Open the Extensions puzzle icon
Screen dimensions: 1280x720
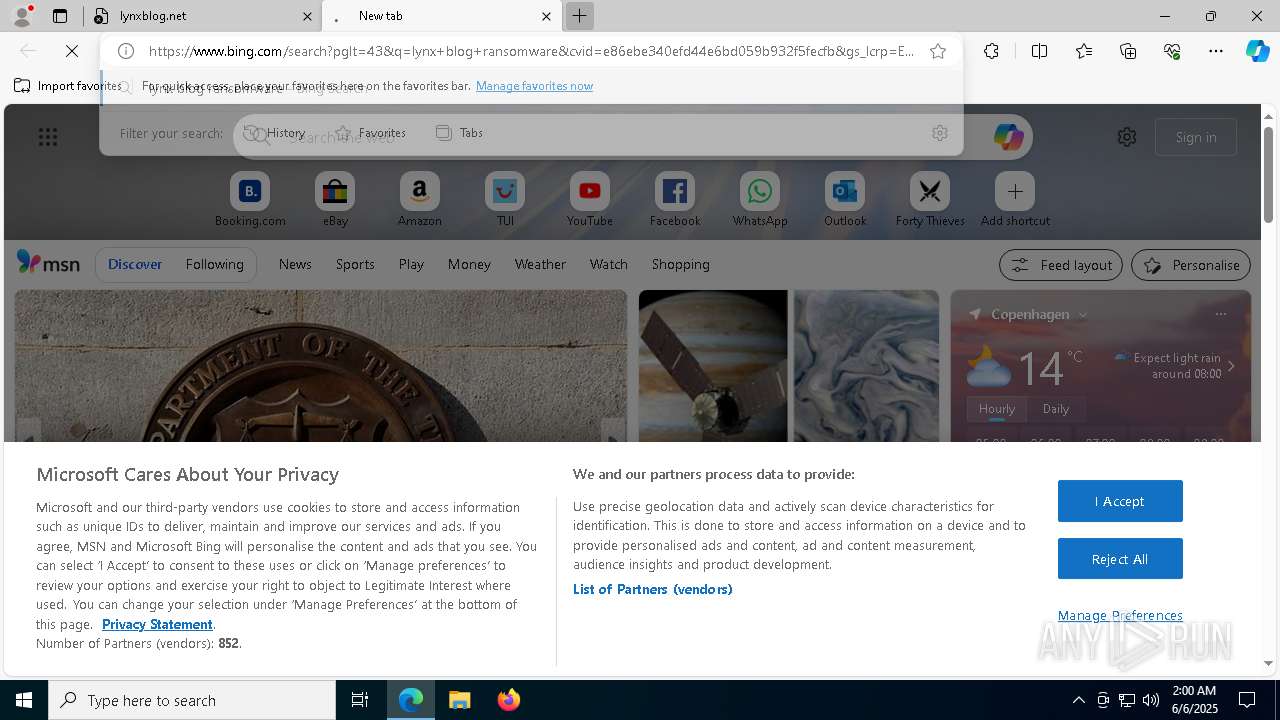click(991, 51)
